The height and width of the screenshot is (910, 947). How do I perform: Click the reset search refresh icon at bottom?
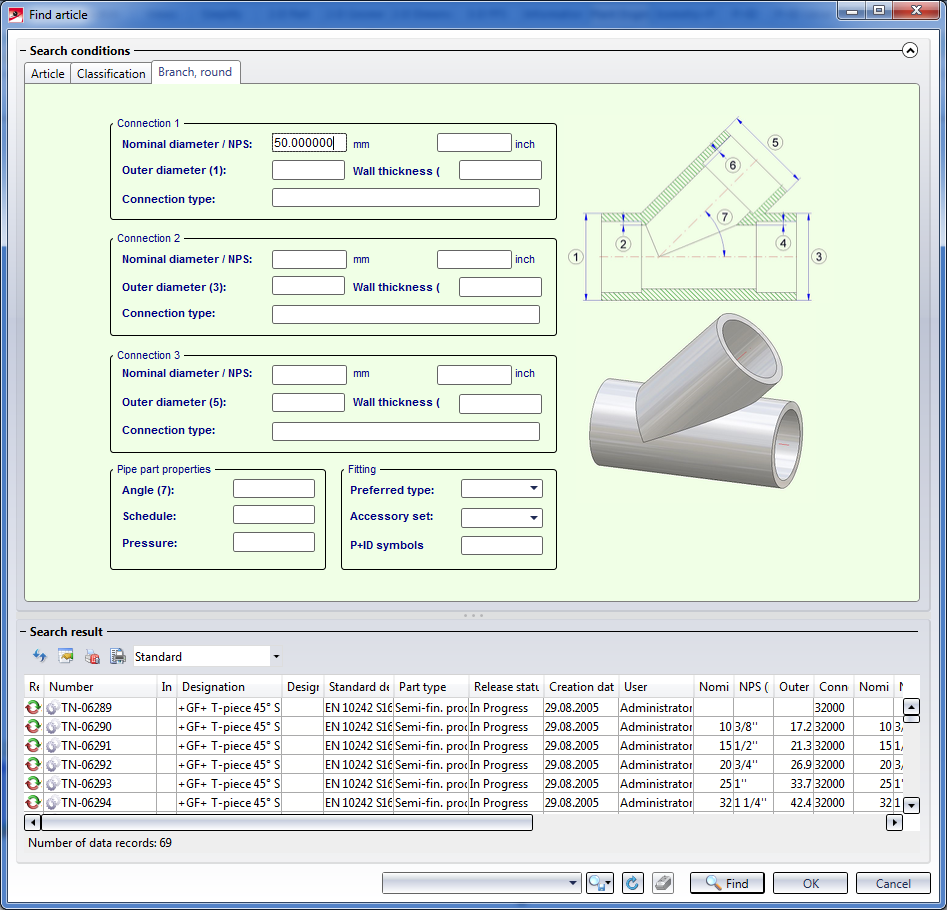[x=631, y=883]
